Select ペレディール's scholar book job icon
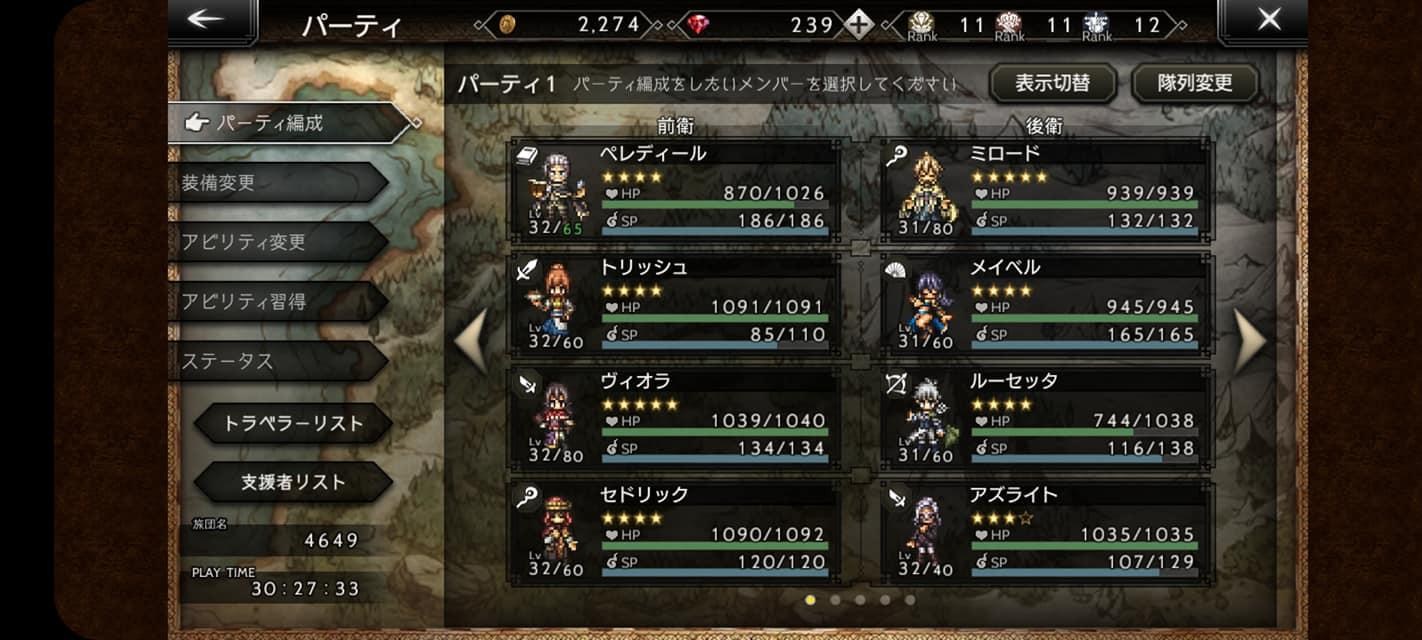Viewport: 1422px width, 640px height. pos(527,156)
